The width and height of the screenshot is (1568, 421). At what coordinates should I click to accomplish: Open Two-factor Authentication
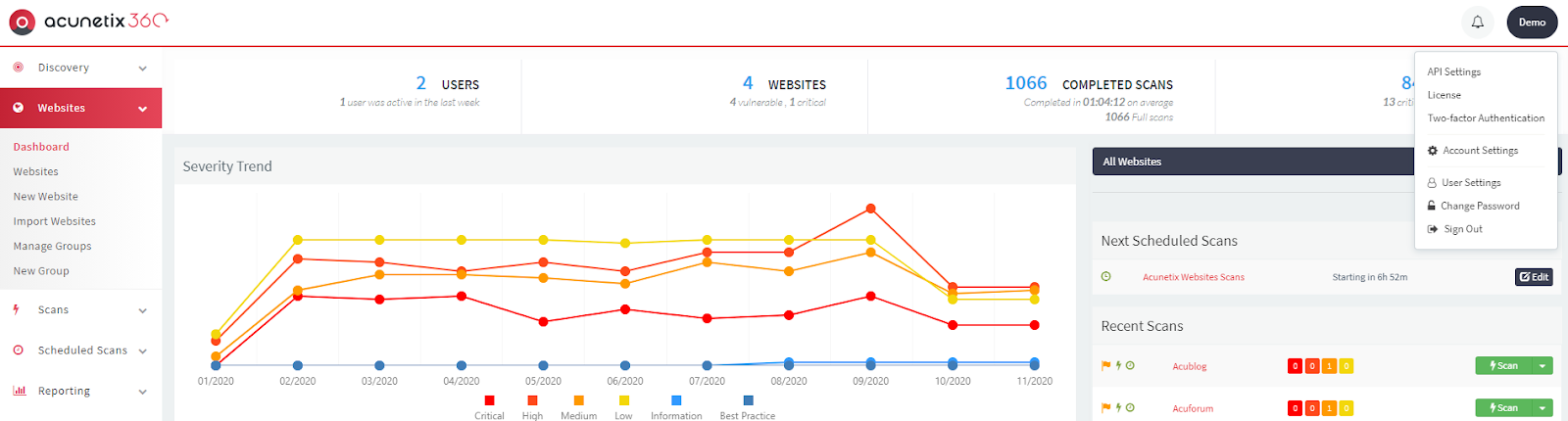pos(1486,118)
